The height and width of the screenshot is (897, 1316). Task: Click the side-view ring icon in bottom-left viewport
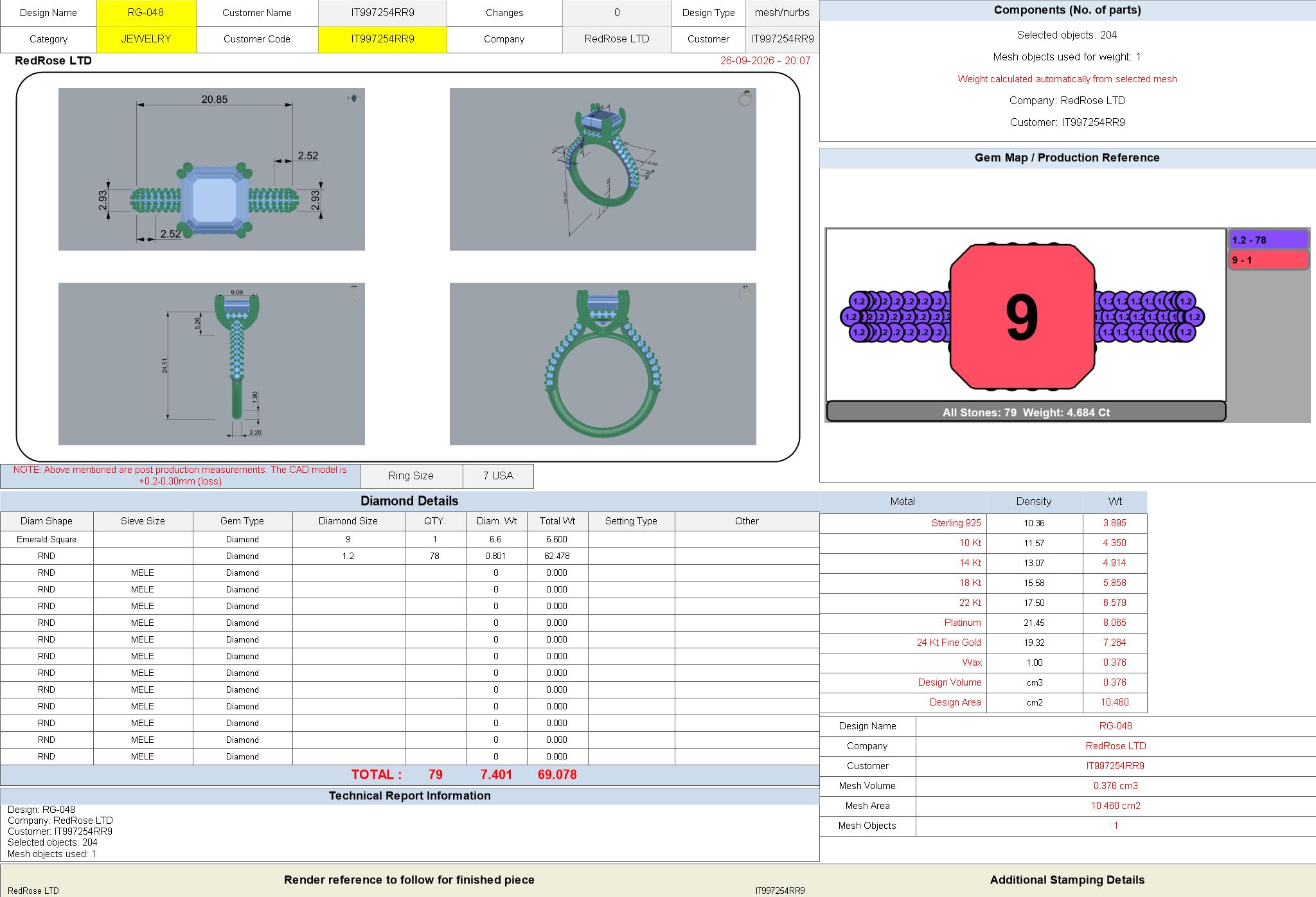pos(354,294)
